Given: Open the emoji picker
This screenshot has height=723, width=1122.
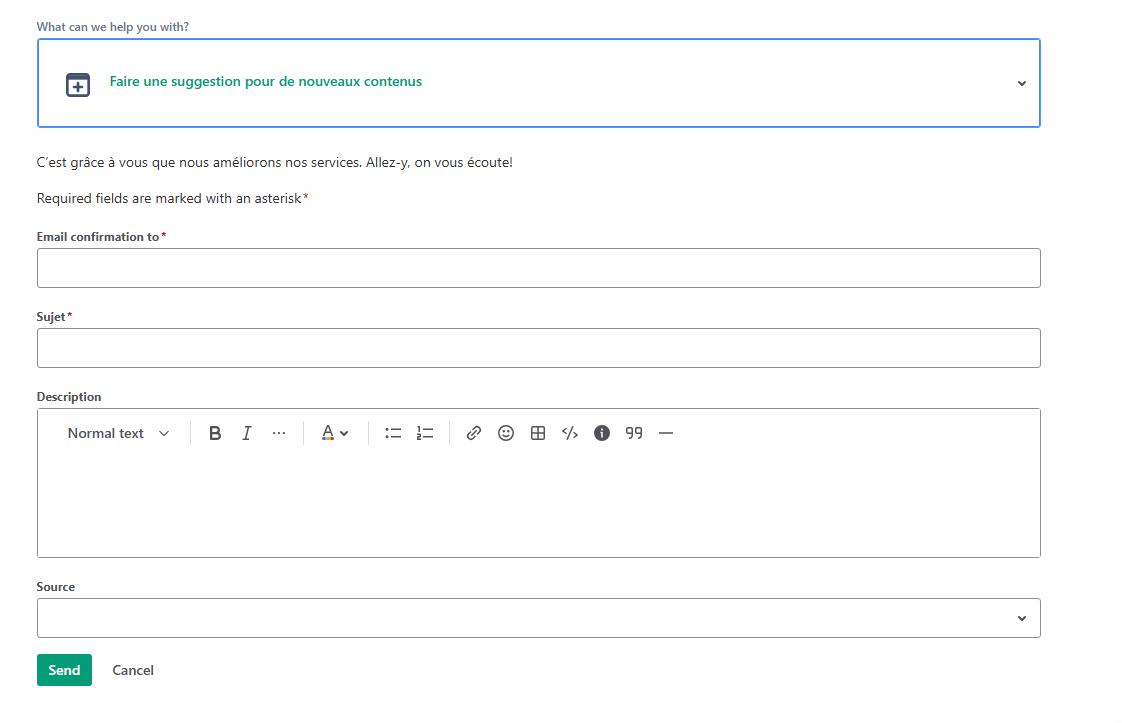Looking at the screenshot, I should pyautogui.click(x=506, y=433).
